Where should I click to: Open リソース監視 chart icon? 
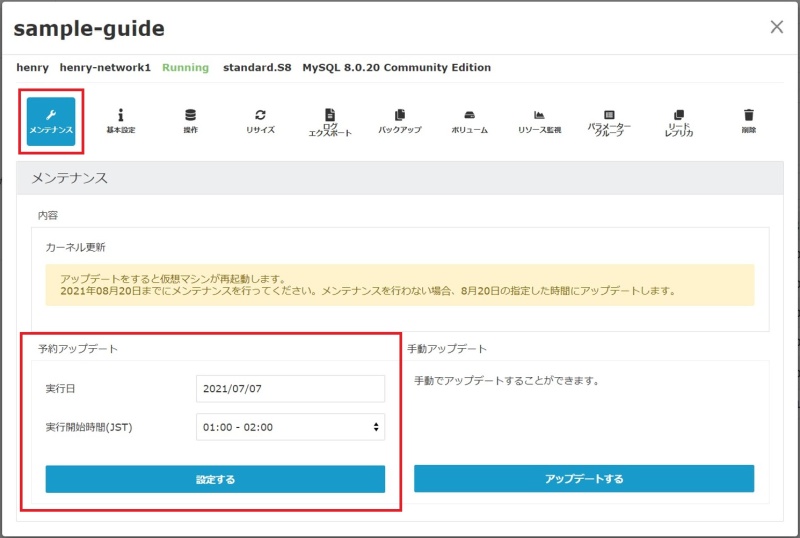(539, 121)
